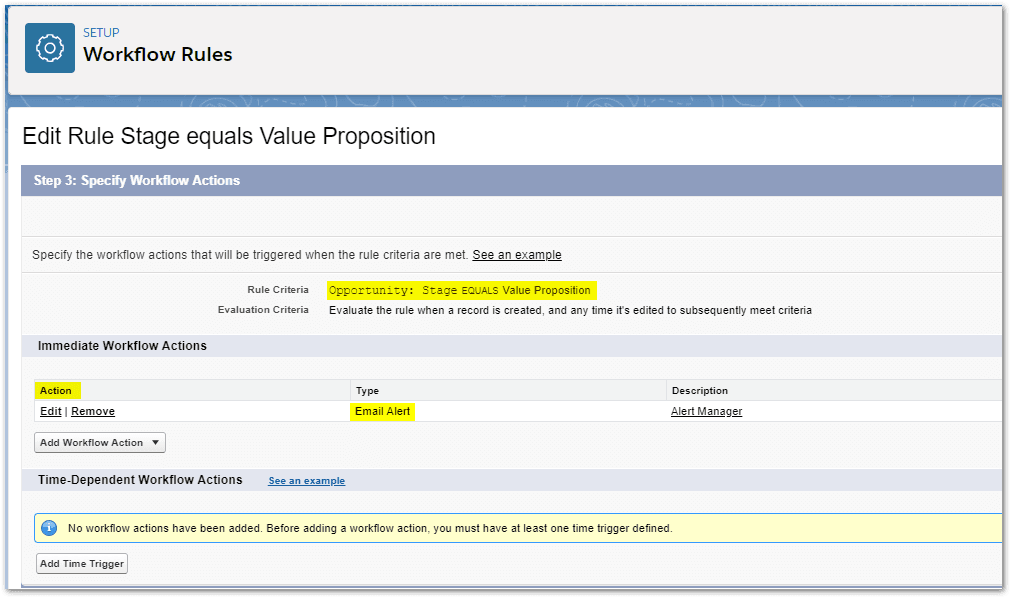The height and width of the screenshot is (598, 1011).
Task: Click the Description column header
Action: point(700,390)
